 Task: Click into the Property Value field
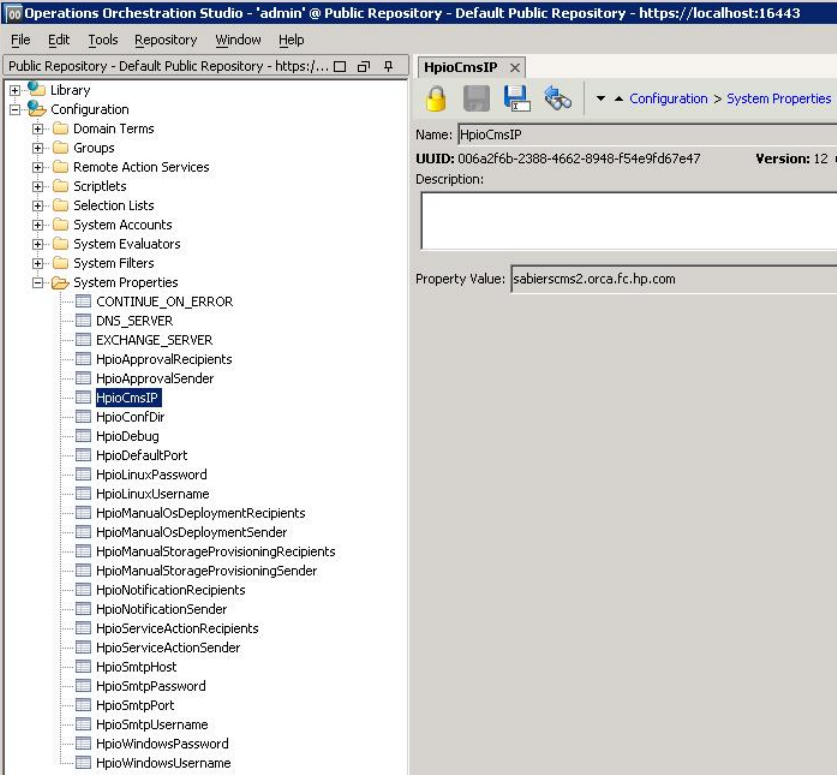(x=670, y=279)
